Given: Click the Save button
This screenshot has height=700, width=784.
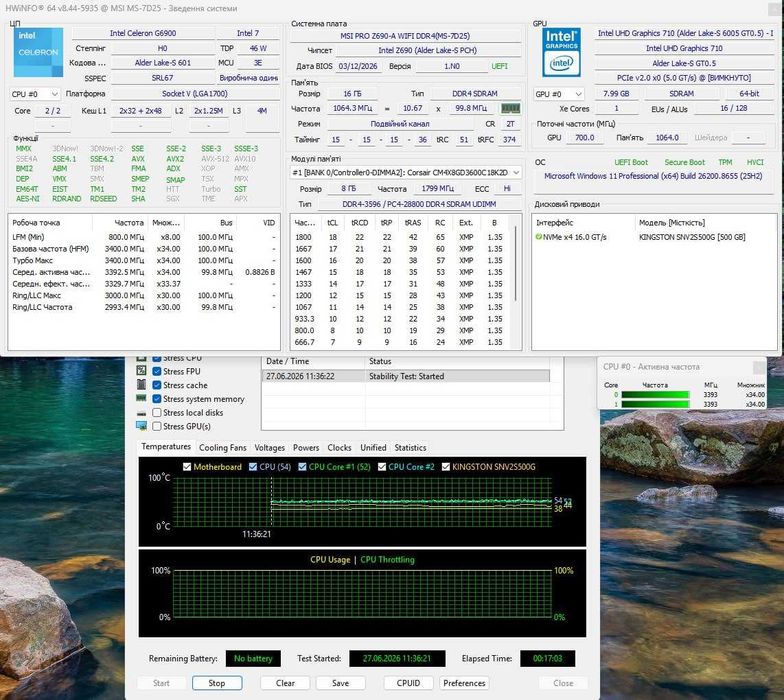Looking at the screenshot, I should [340, 683].
